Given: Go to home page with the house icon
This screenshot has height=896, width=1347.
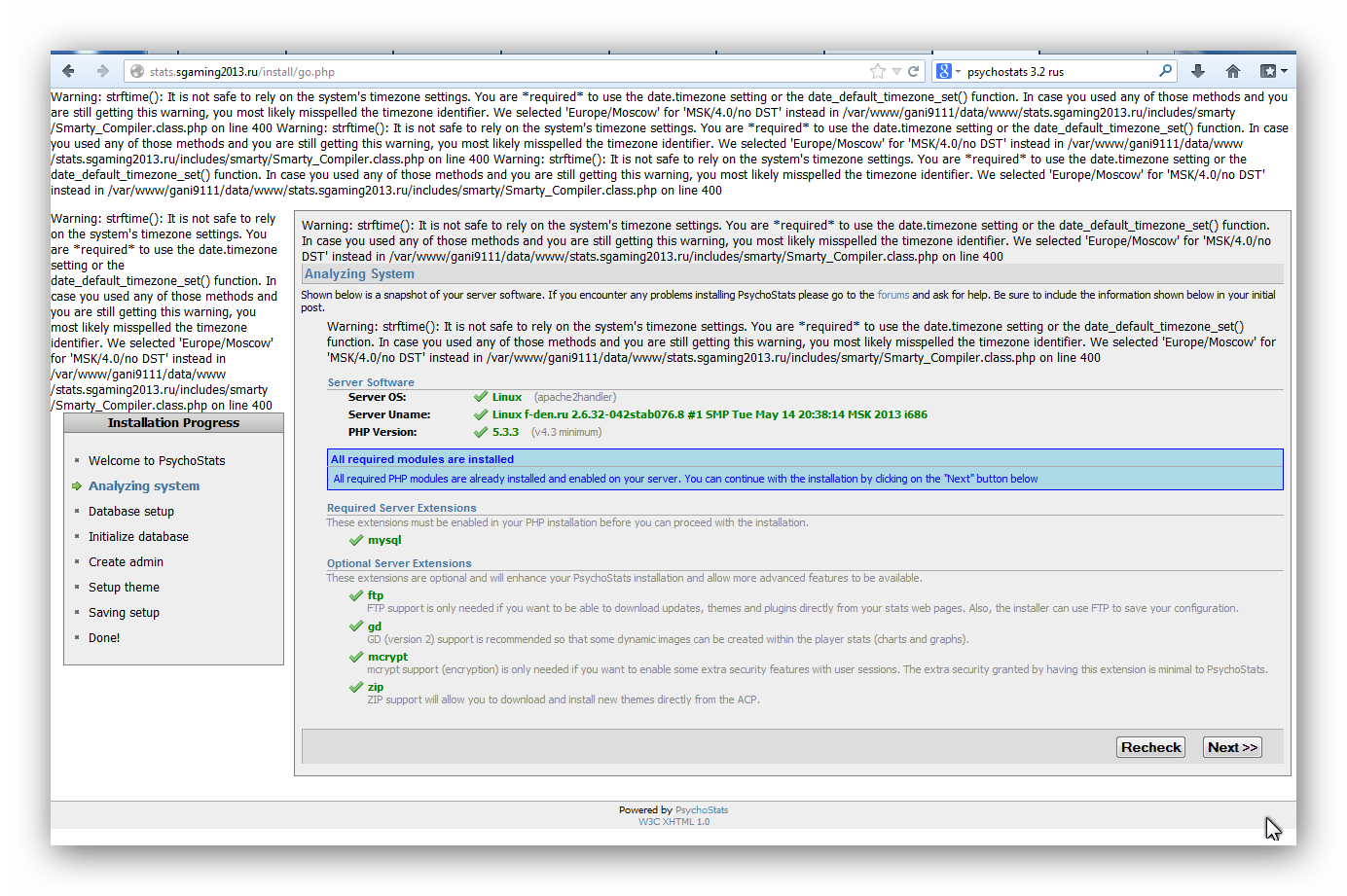Looking at the screenshot, I should point(1233,71).
